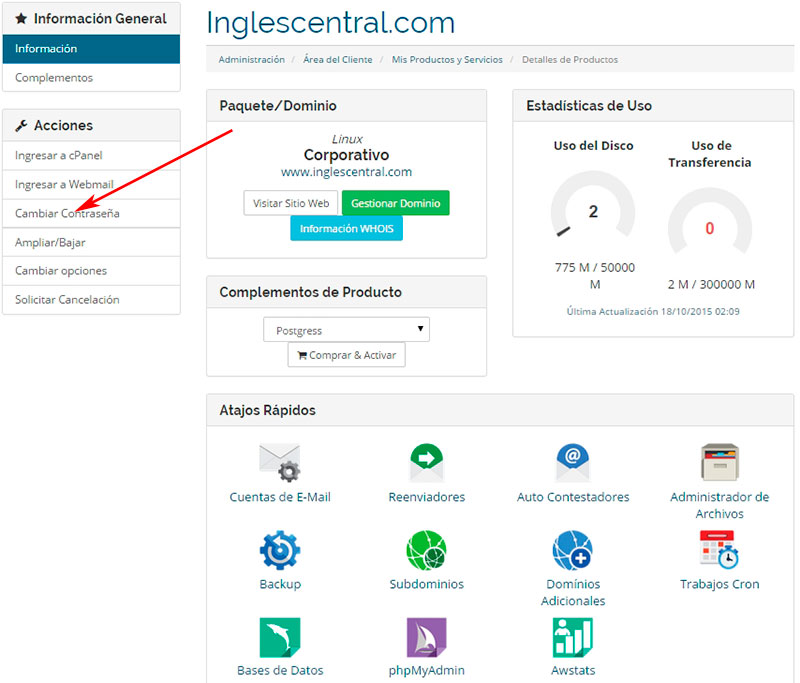
Task: Click the Uso del Disco gauge
Action: coord(593,206)
